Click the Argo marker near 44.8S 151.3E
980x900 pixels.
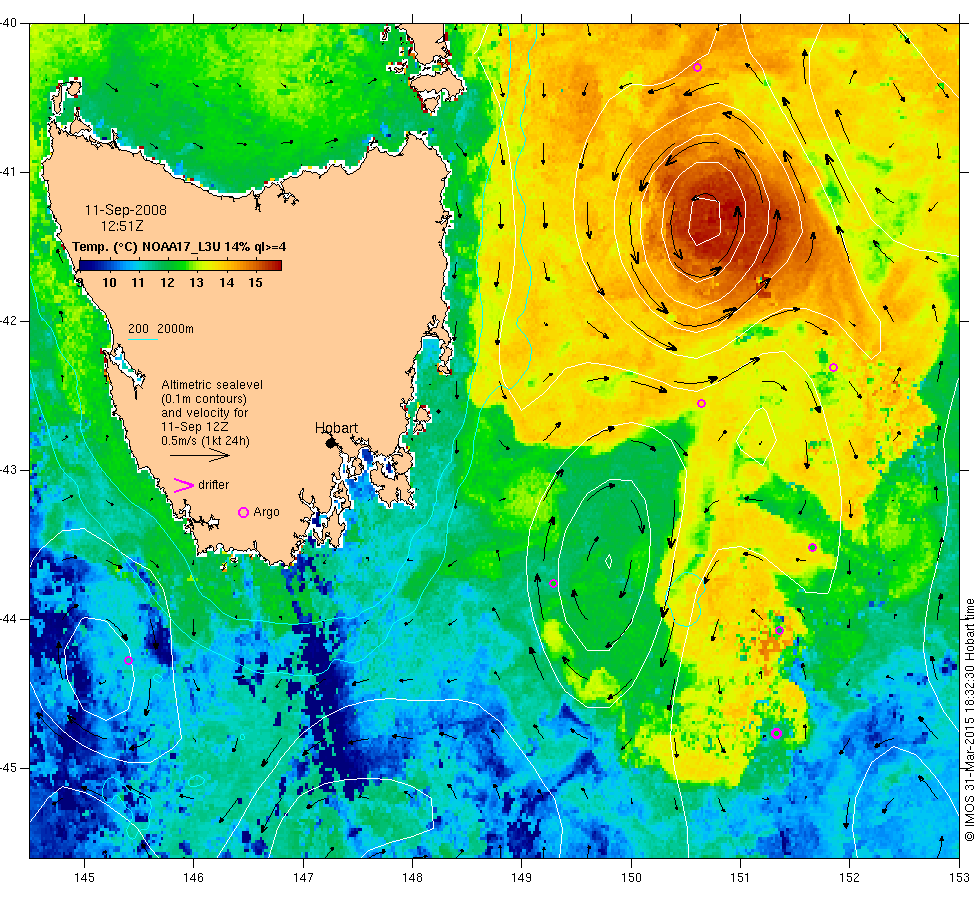(776, 733)
